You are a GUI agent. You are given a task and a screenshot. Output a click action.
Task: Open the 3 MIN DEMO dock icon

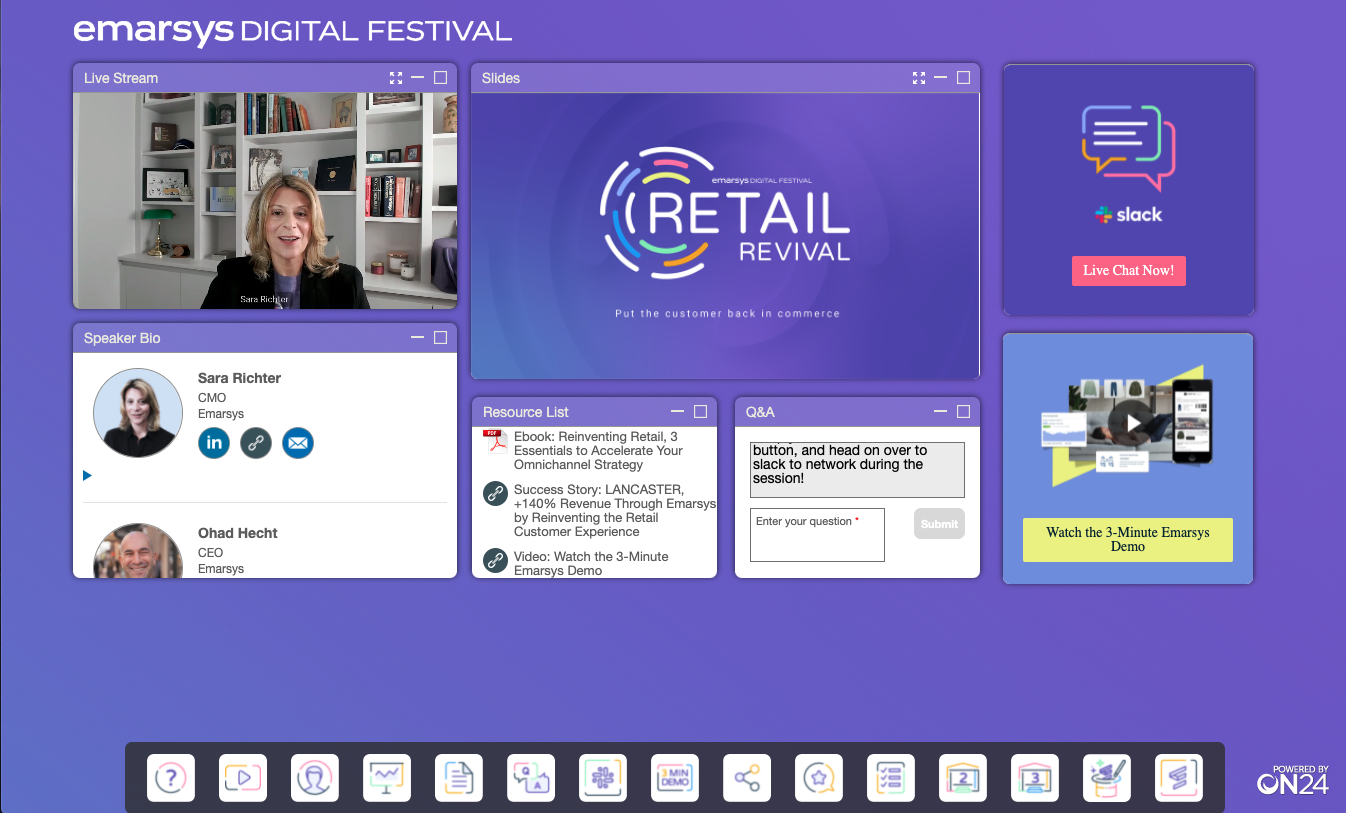click(675, 778)
